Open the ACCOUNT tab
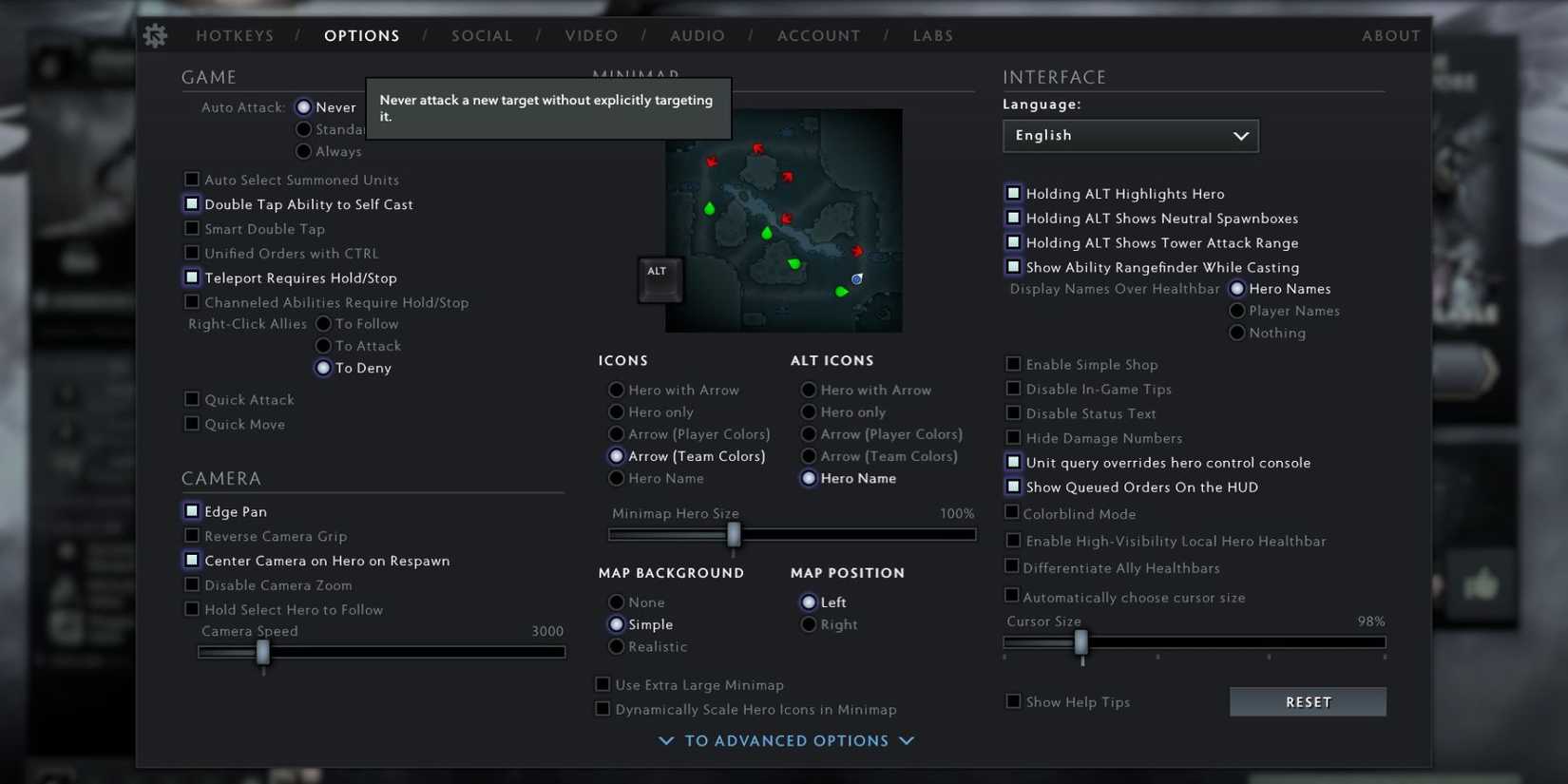The width and height of the screenshot is (1568, 784). (819, 36)
